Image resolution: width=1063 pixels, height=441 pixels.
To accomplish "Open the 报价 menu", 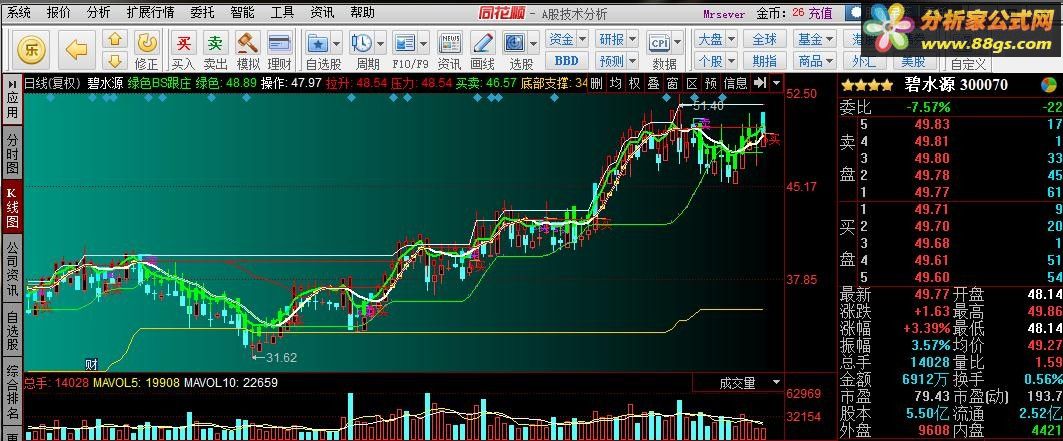I will pyautogui.click(x=58, y=12).
